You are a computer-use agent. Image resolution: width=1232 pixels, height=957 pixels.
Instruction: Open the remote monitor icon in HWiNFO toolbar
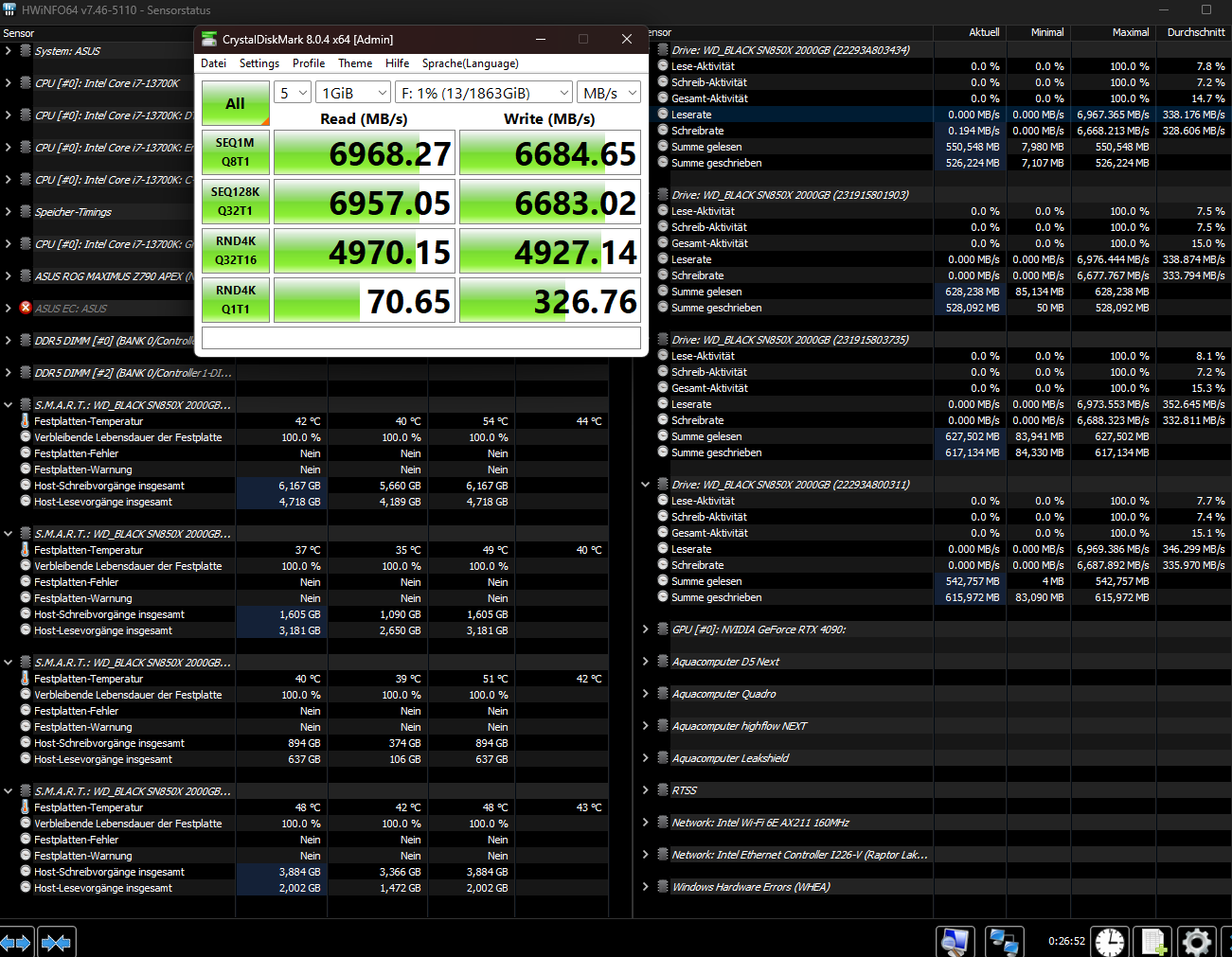pos(955,942)
